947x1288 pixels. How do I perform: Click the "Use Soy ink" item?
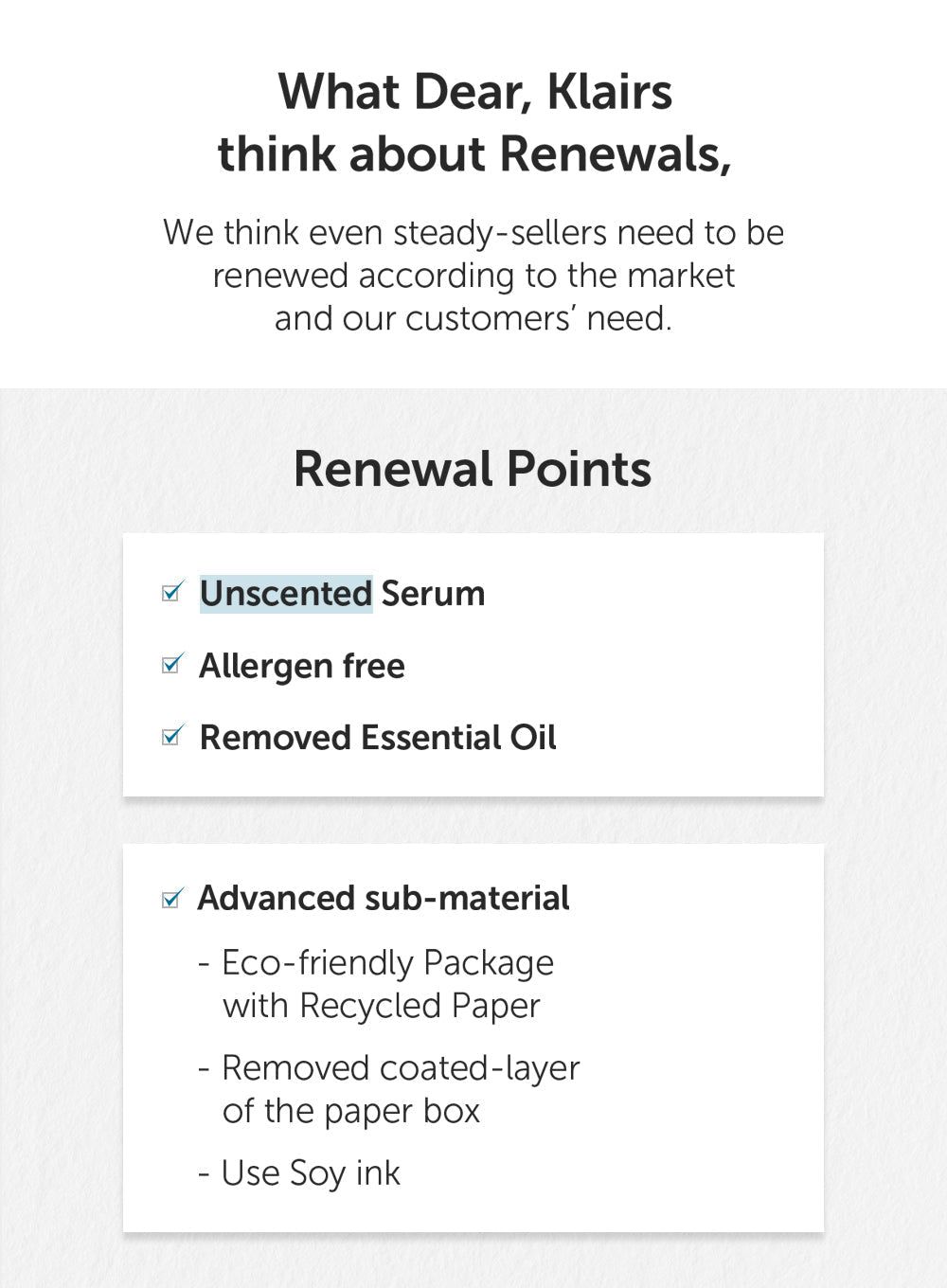[x=310, y=1173]
